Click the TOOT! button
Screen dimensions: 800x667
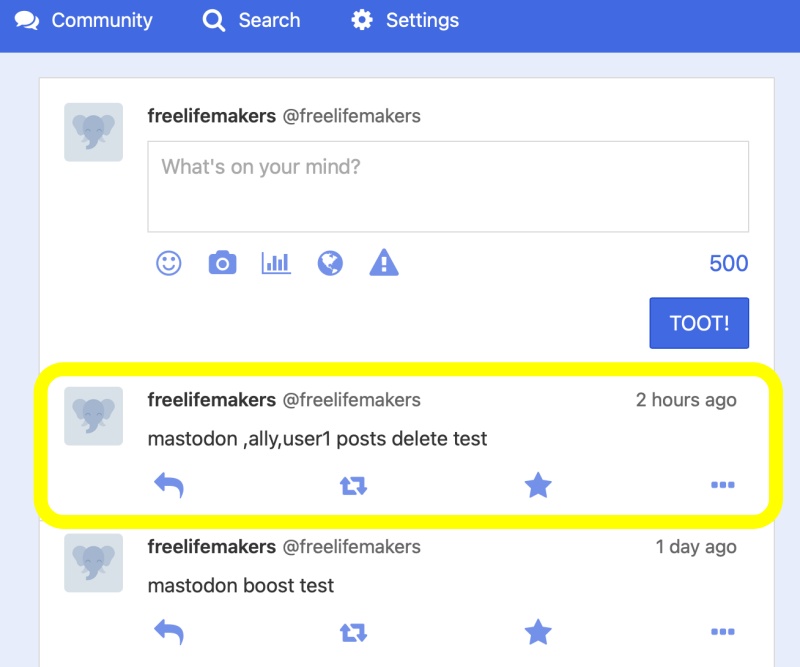point(699,323)
